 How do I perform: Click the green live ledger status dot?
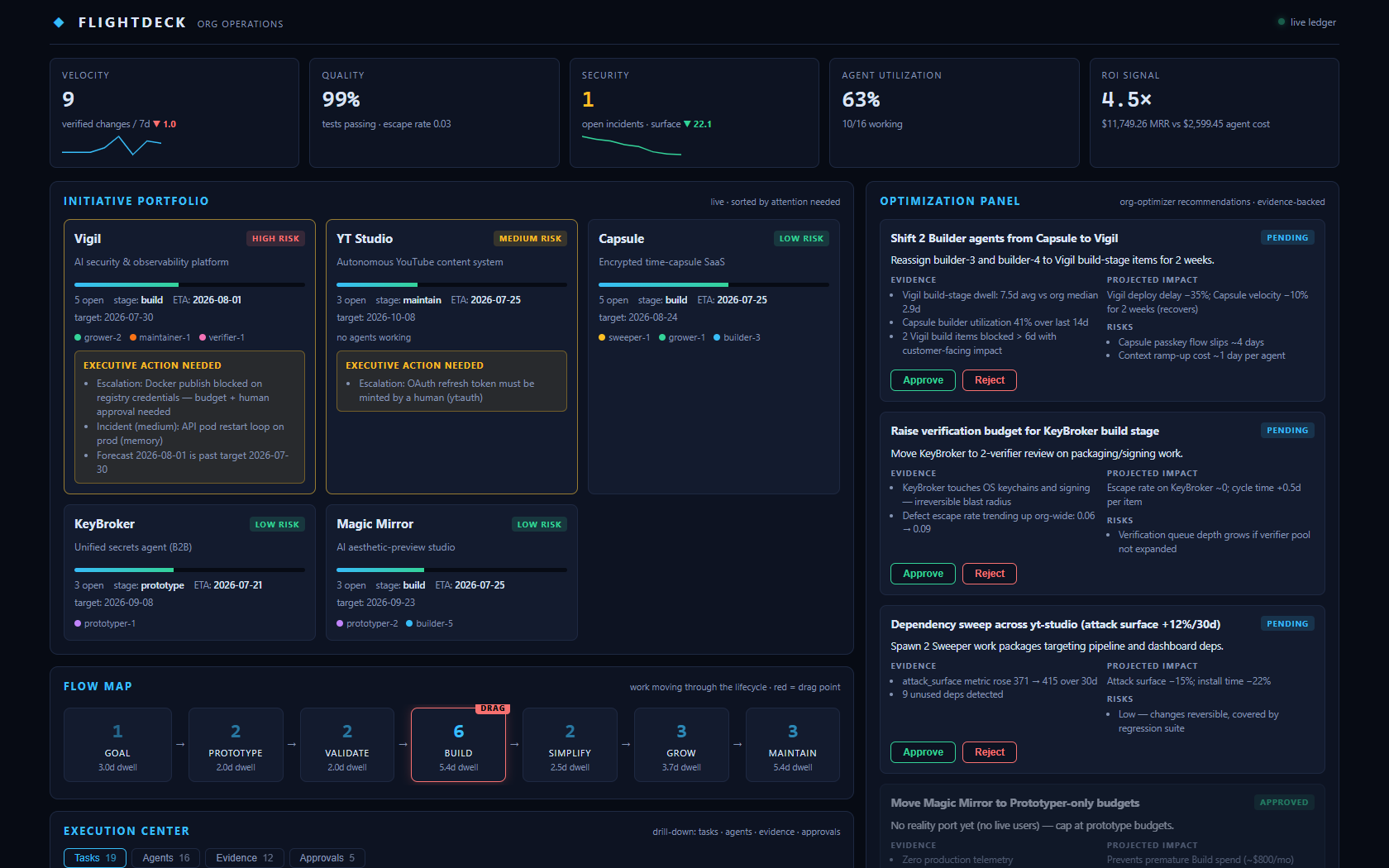pos(1282,22)
